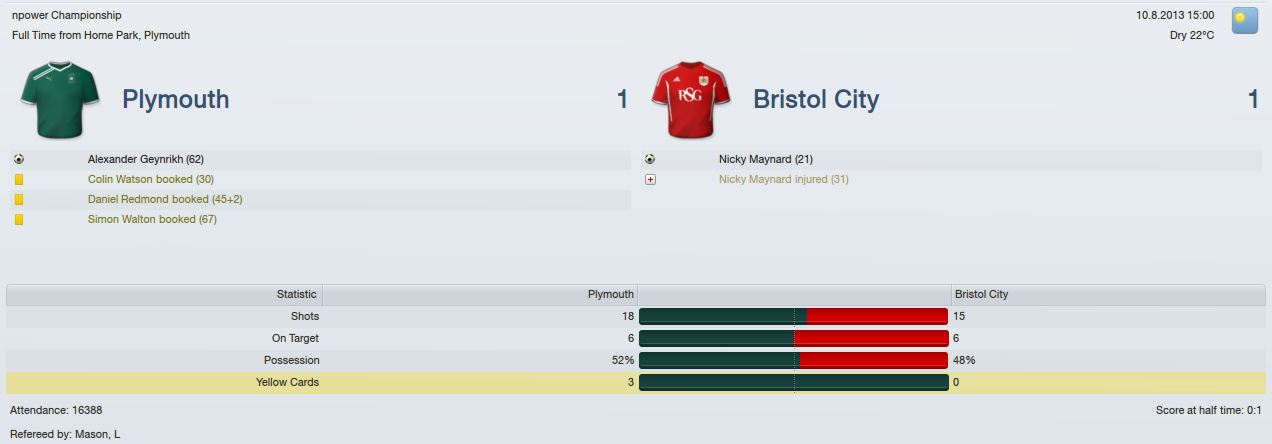Open the Bristol City team name link
Viewport: 1272px width, 444px height.
(816, 99)
